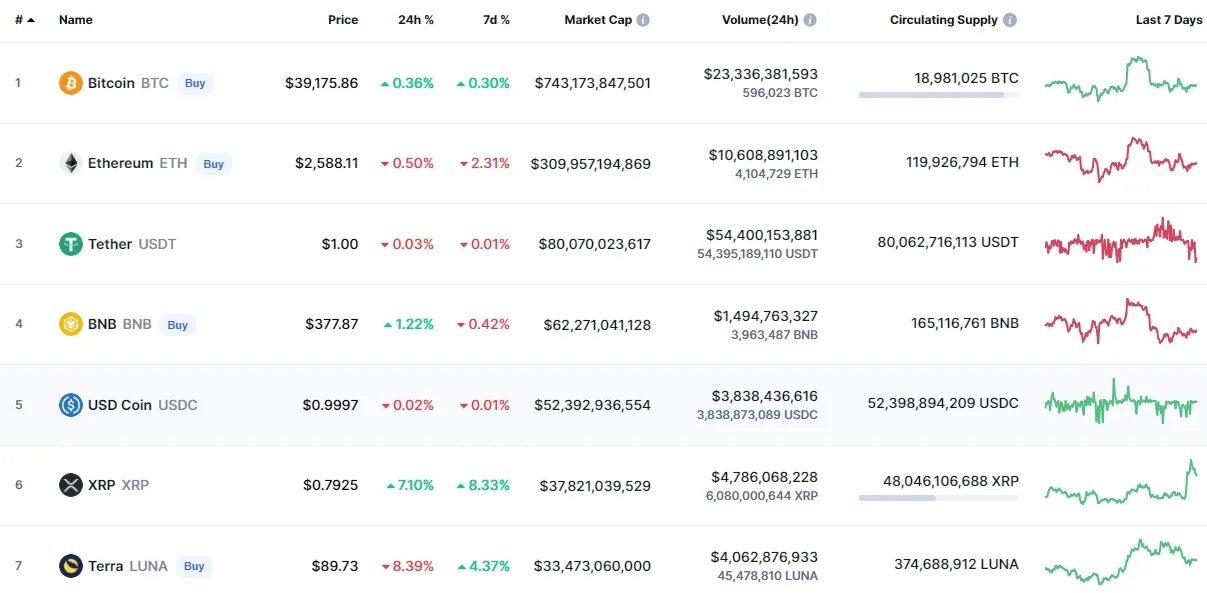Click BNB price $377.87
This screenshot has width=1207, height=593.
(x=332, y=324)
